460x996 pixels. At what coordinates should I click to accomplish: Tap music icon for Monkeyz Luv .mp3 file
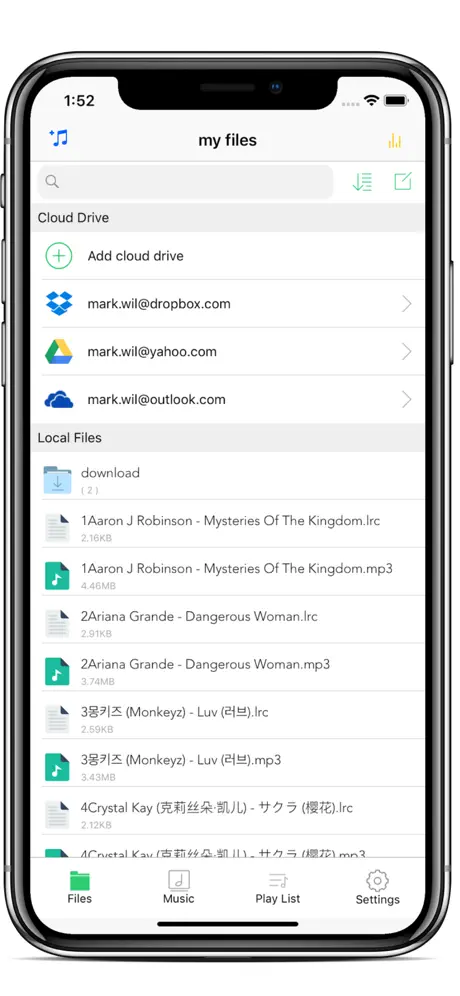pos(57,767)
